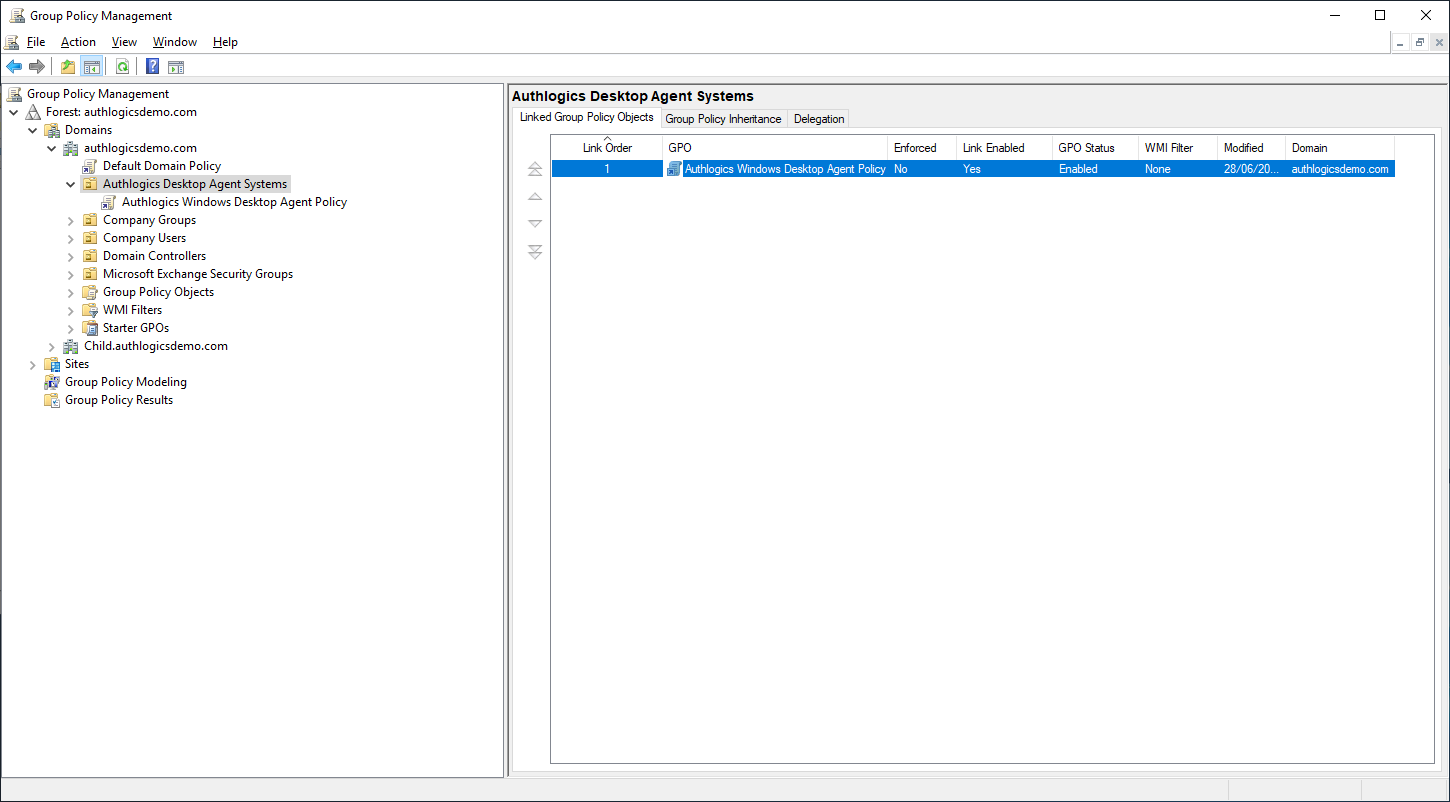Screen dimensions: 1450x802
Task: Restore the inner MDI child window
Action: click(1420, 43)
